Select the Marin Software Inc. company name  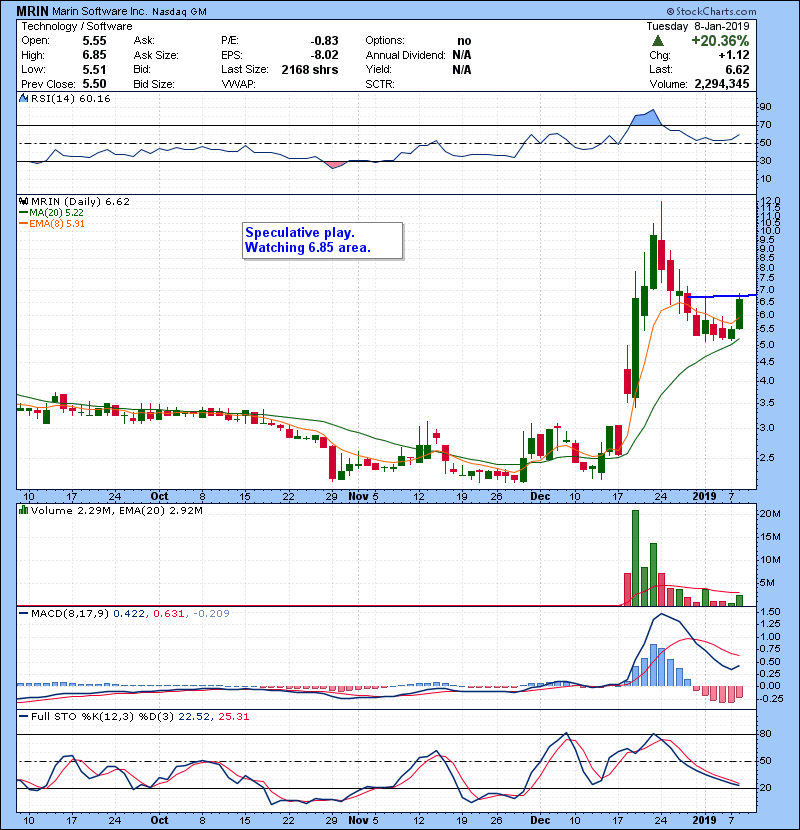(100, 11)
